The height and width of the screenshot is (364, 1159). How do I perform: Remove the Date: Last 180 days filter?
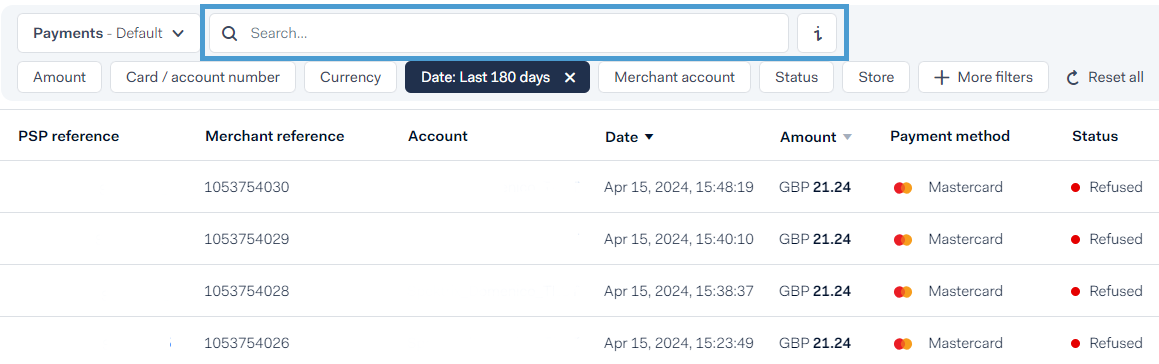pyautogui.click(x=570, y=77)
